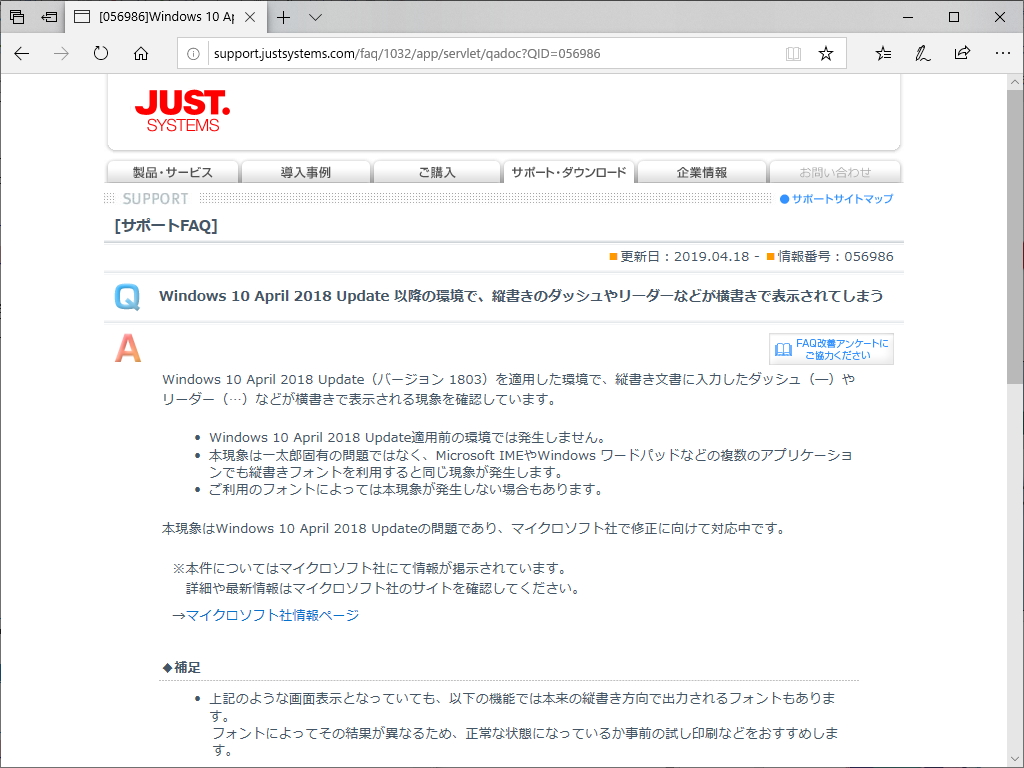The image size is (1024, 768).
Task: Add notes with the pen icon
Action: 922,54
